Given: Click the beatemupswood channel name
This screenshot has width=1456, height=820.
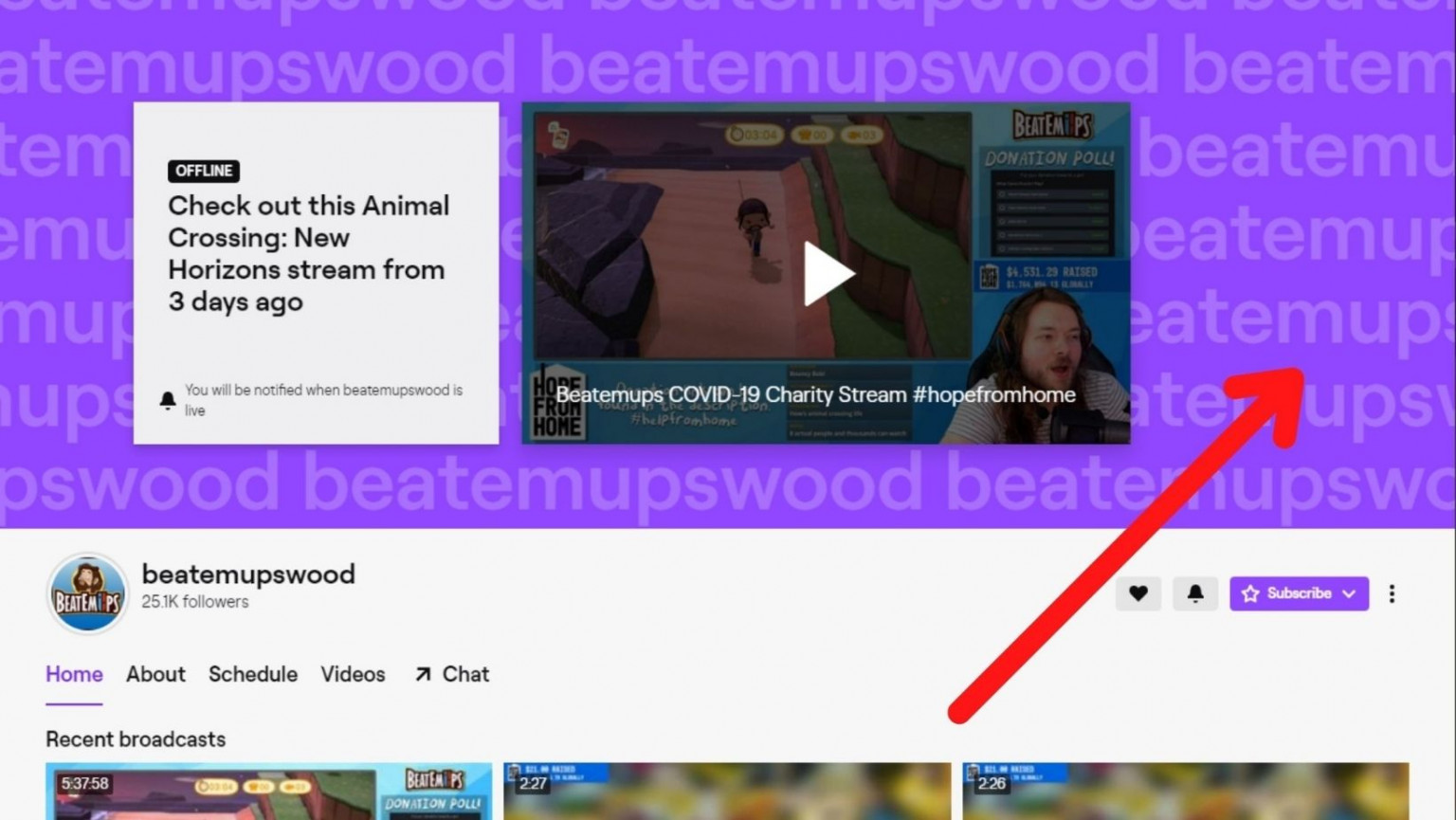Looking at the screenshot, I should click(x=248, y=574).
